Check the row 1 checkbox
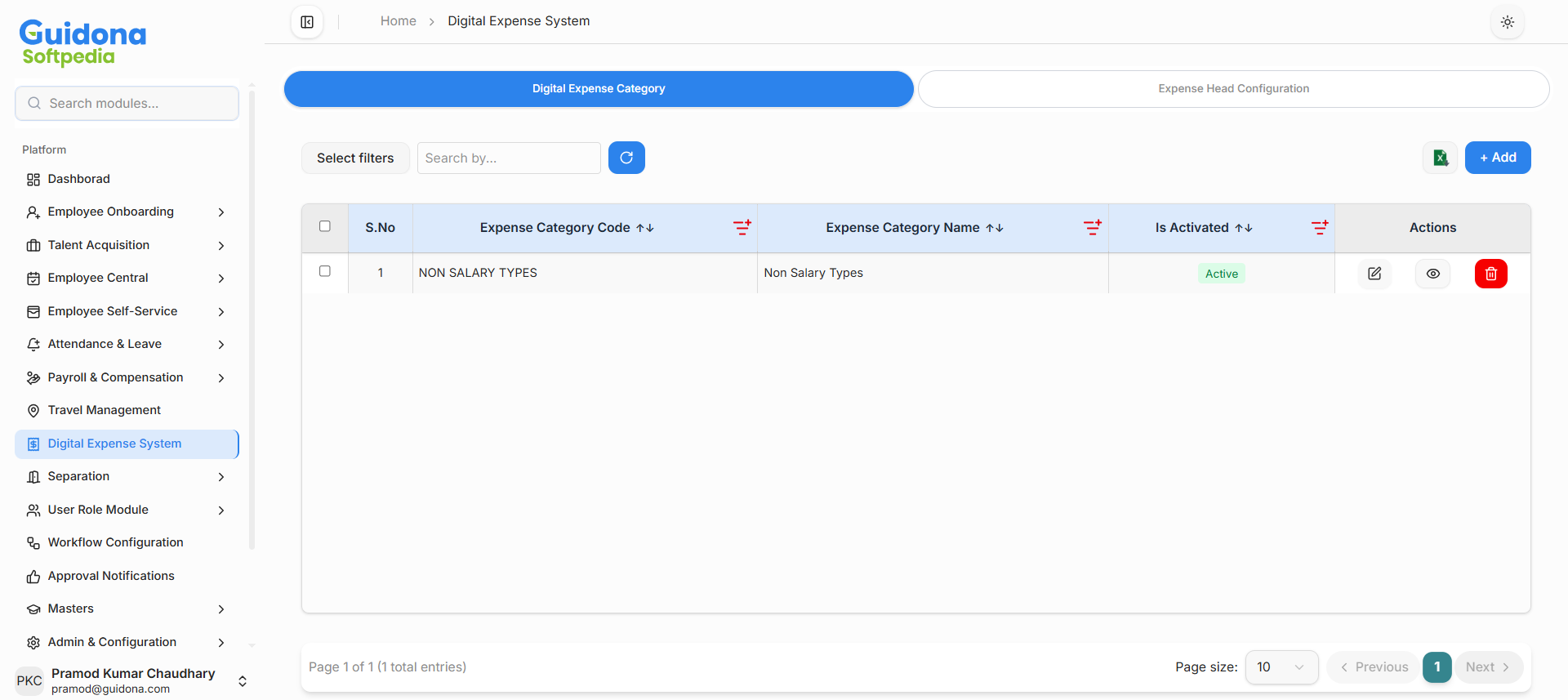This screenshot has width=1568, height=700. coord(325,271)
